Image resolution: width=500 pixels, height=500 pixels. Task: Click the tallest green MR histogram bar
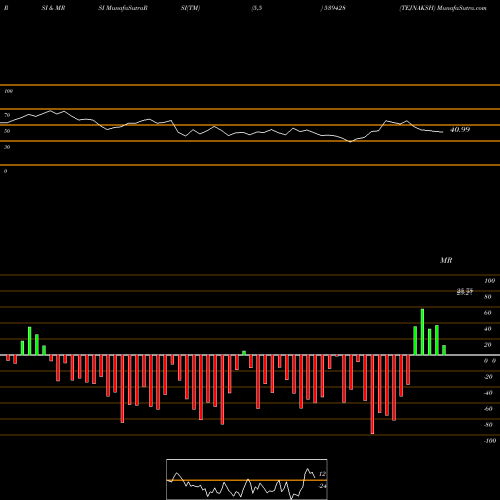click(x=422, y=332)
